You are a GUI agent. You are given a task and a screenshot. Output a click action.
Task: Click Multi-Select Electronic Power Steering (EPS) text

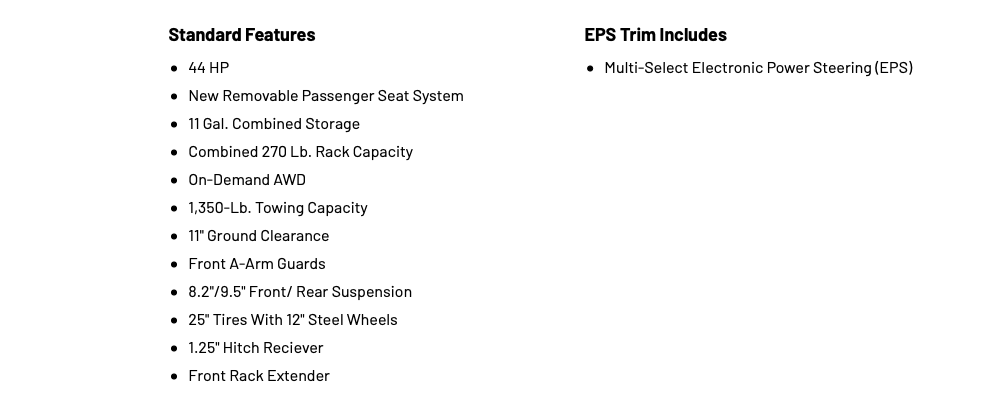(x=759, y=68)
